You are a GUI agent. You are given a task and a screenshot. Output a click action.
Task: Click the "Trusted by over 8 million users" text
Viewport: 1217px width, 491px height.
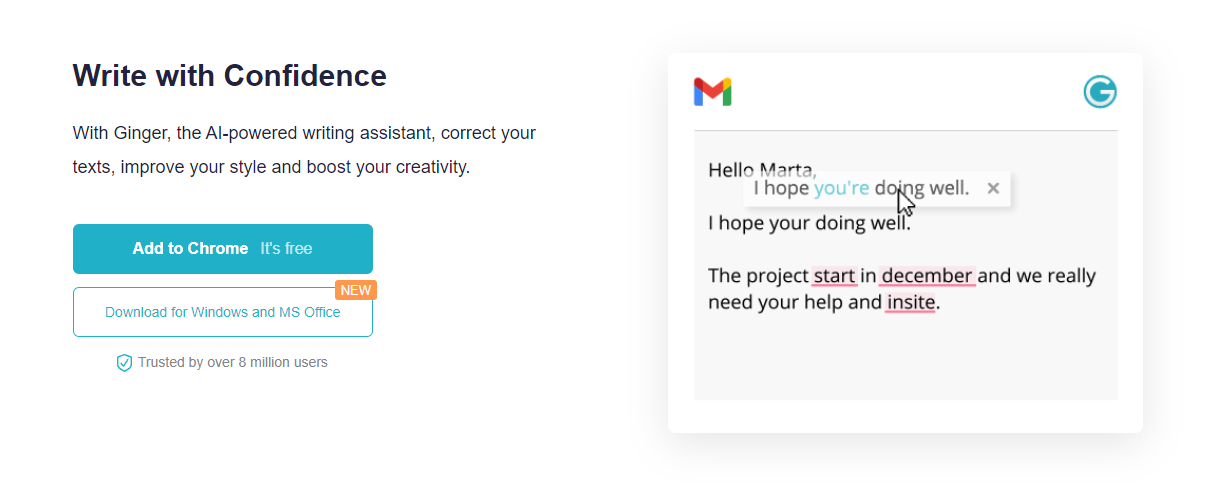tap(232, 362)
